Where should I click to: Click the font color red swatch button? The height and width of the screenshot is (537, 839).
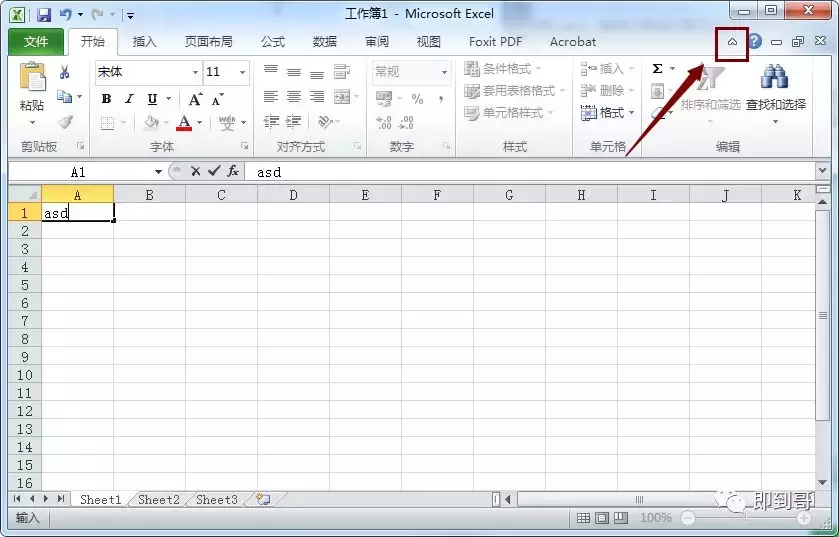[184, 122]
